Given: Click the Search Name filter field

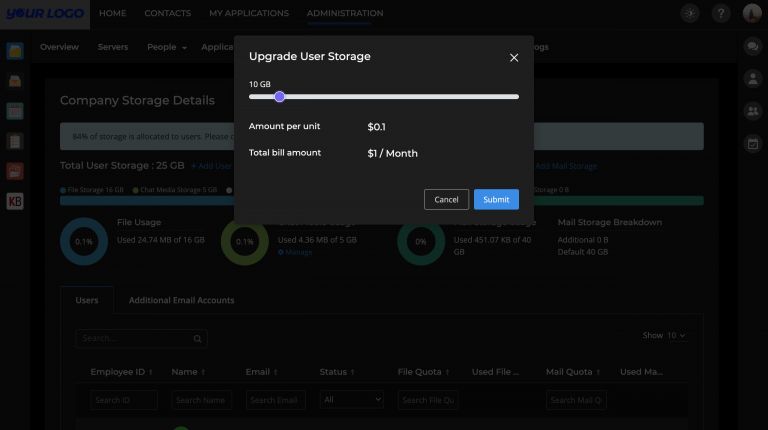Looking at the screenshot, I should (201, 400).
